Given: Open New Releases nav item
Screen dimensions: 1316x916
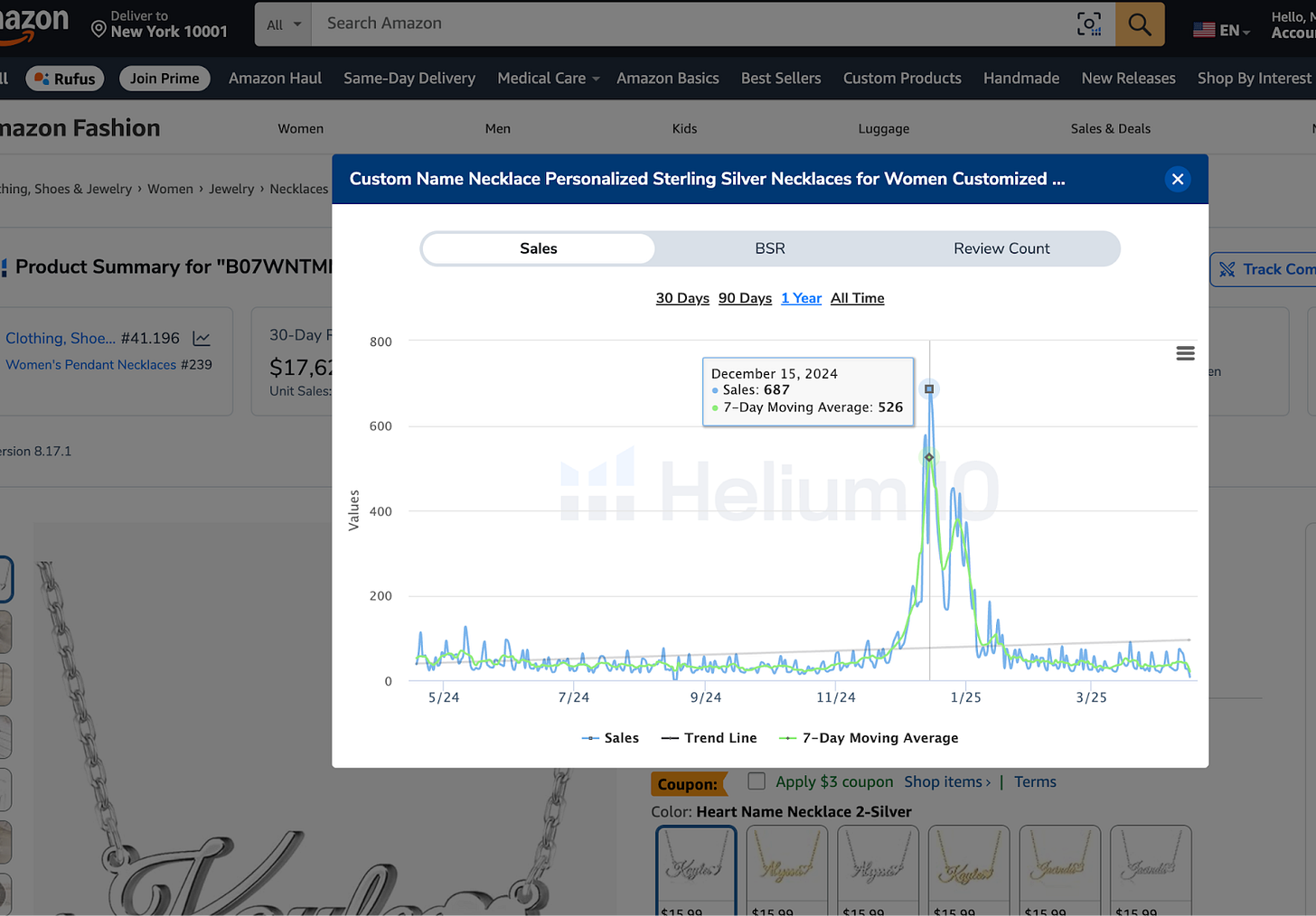Looking at the screenshot, I should 1128,79.
